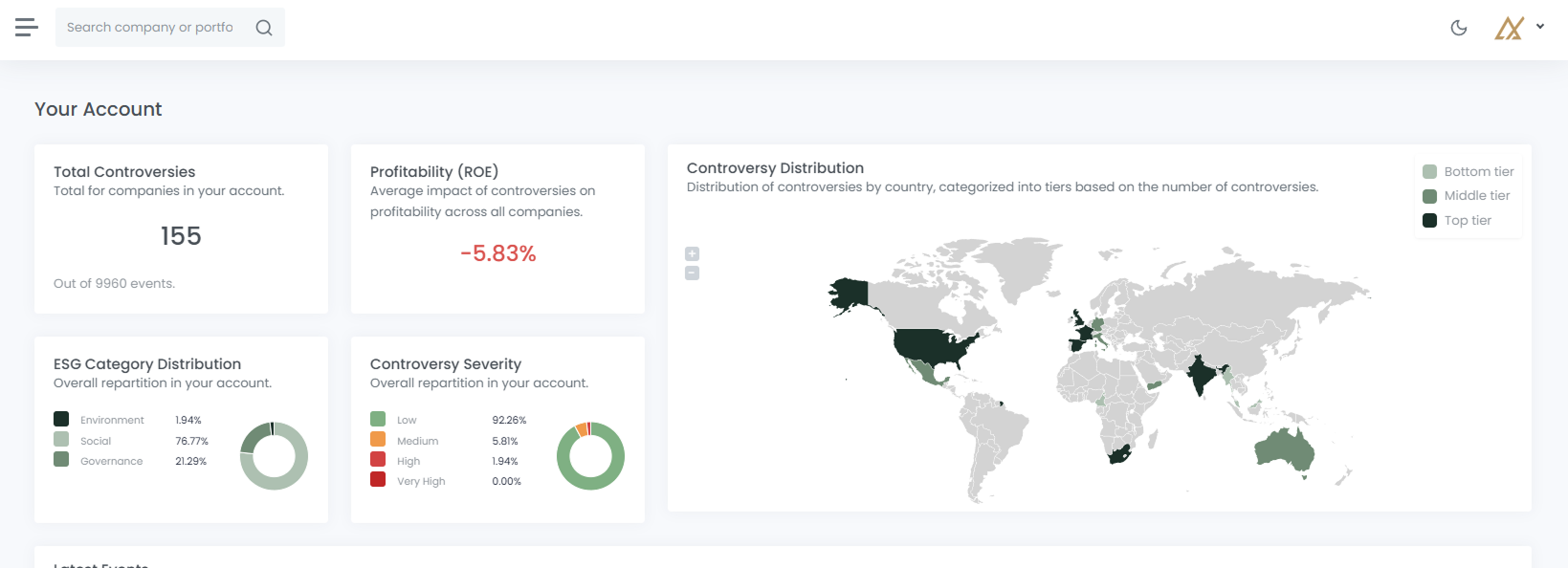Click the Total Controversies card title

[x=124, y=172]
